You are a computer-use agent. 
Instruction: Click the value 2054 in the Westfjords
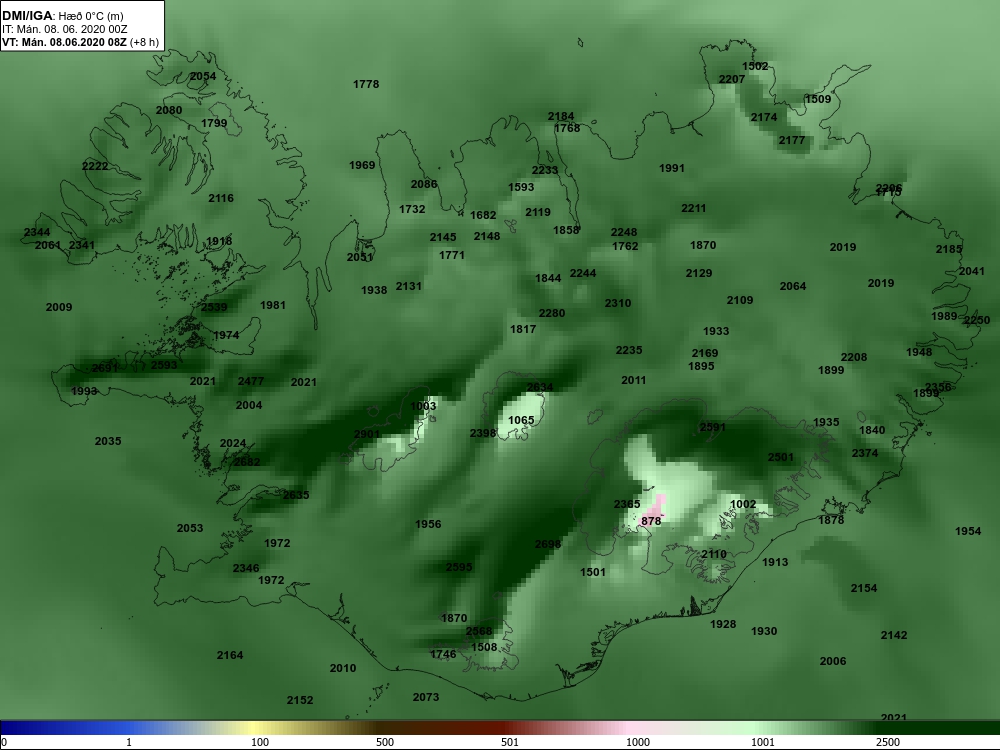point(203,76)
